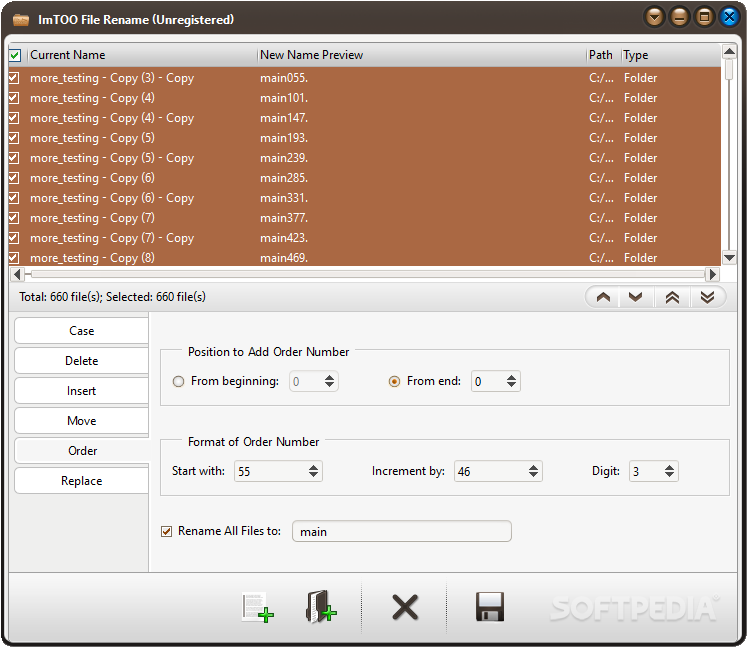Decrease 'Start with' value
Image resolution: width=747 pixels, height=647 pixels.
coord(313,475)
